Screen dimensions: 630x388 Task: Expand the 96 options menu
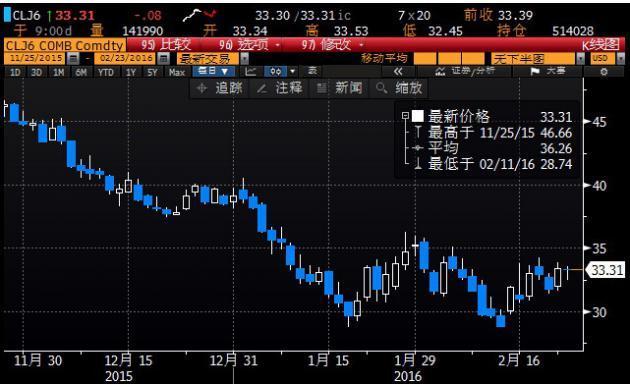[x=250, y=45]
